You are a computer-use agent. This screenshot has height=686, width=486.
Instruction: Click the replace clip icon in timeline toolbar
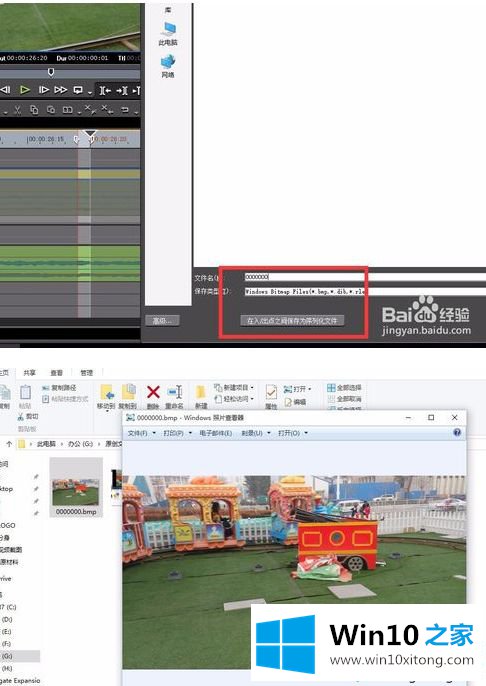[x=67, y=110]
